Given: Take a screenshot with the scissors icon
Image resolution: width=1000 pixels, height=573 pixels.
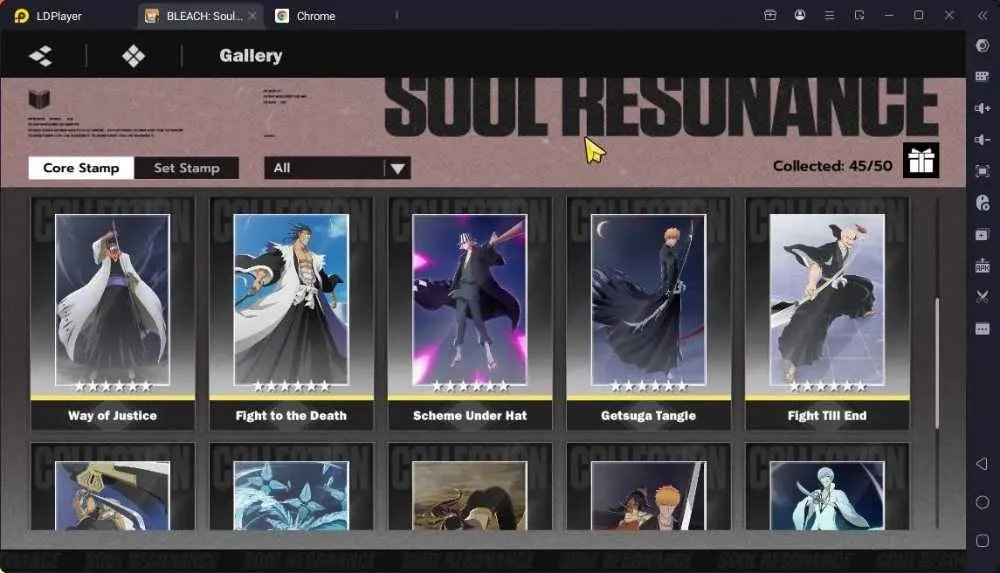Looking at the screenshot, I should (x=982, y=297).
